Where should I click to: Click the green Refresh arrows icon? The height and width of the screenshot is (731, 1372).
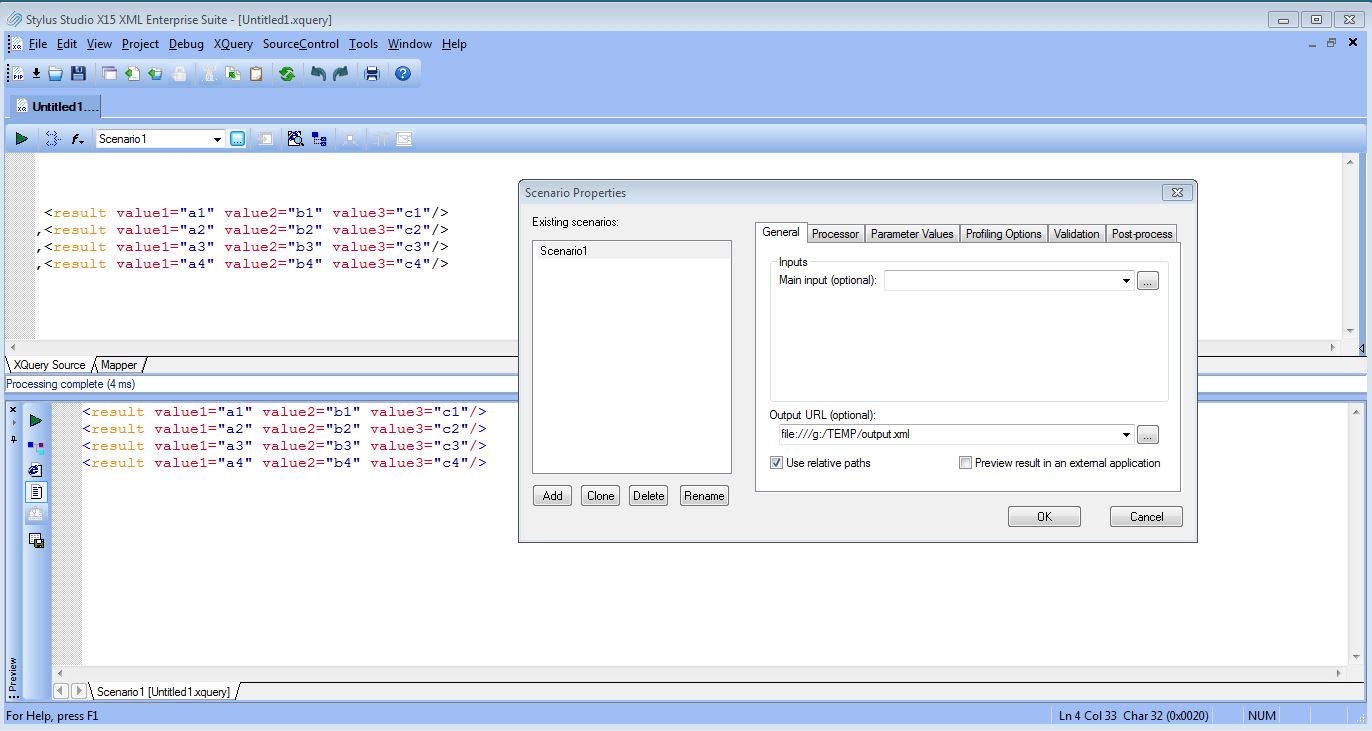287,74
